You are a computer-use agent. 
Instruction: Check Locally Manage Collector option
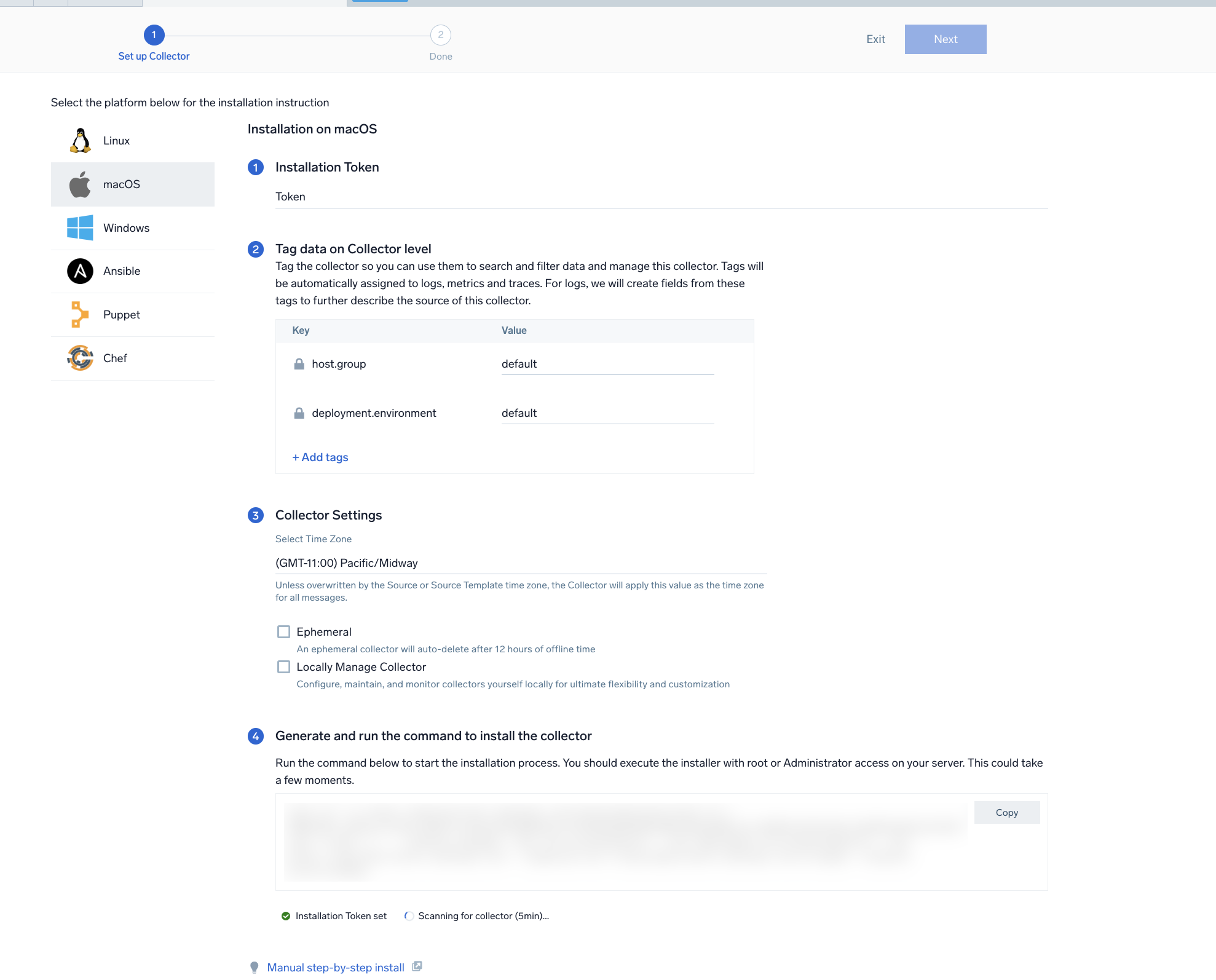coord(283,667)
